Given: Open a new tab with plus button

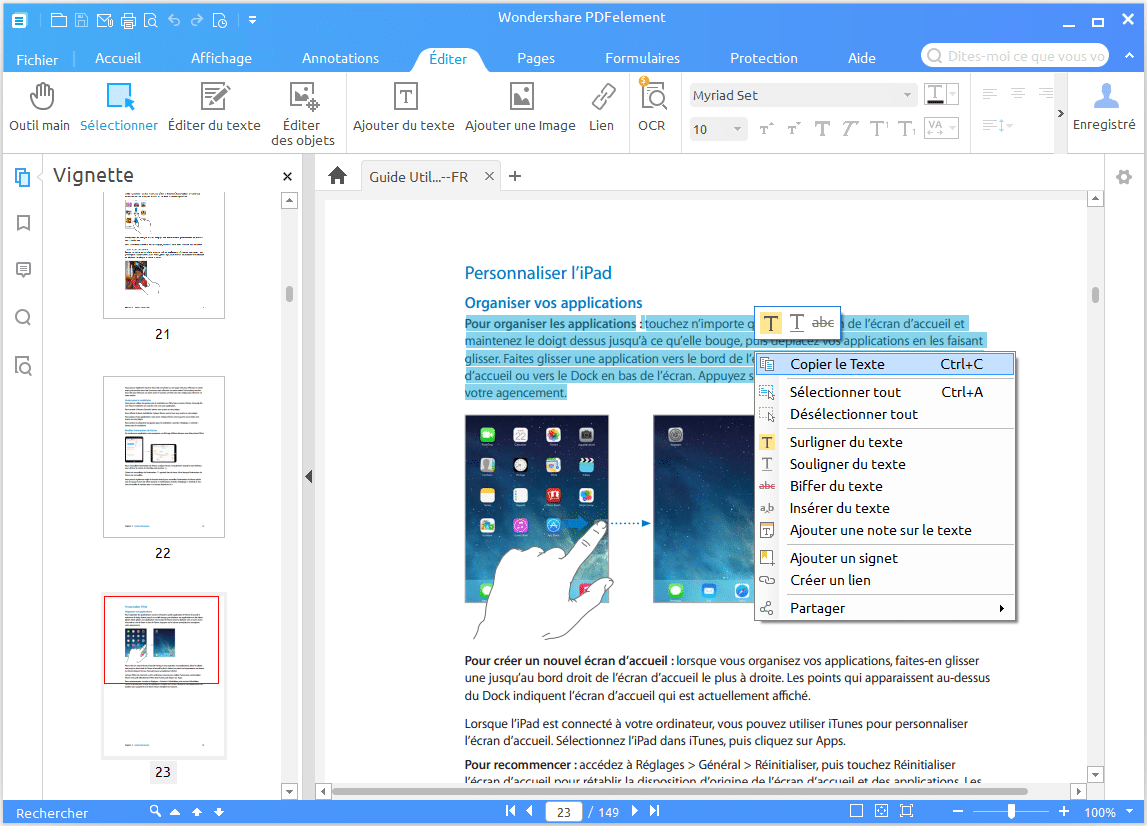Looking at the screenshot, I should 515,176.
